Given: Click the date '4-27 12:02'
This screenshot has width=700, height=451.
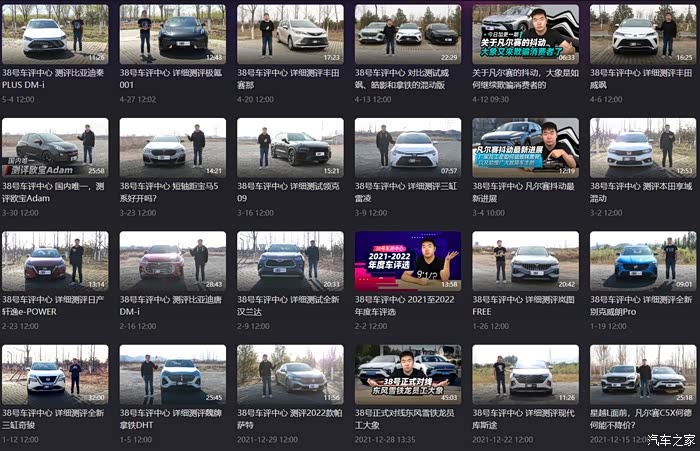Looking at the screenshot, I should [x=138, y=99].
